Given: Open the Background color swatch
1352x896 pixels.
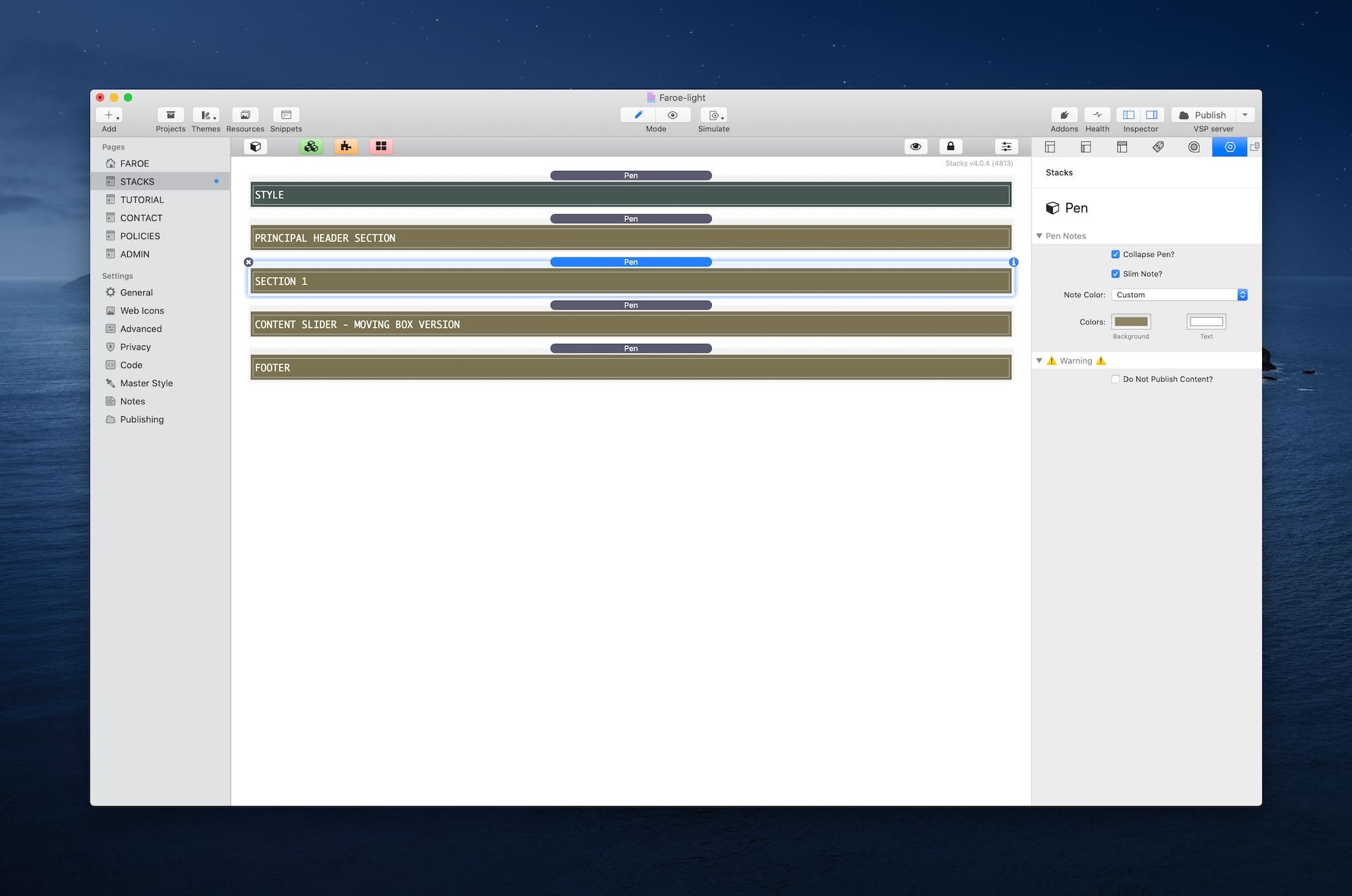Looking at the screenshot, I should pos(1131,322).
